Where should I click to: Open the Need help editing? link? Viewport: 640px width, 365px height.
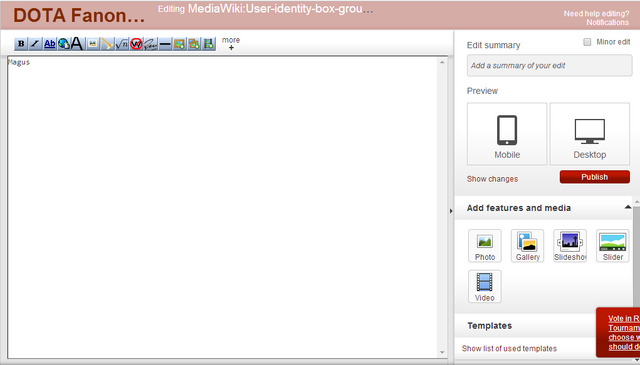click(x=596, y=13)
